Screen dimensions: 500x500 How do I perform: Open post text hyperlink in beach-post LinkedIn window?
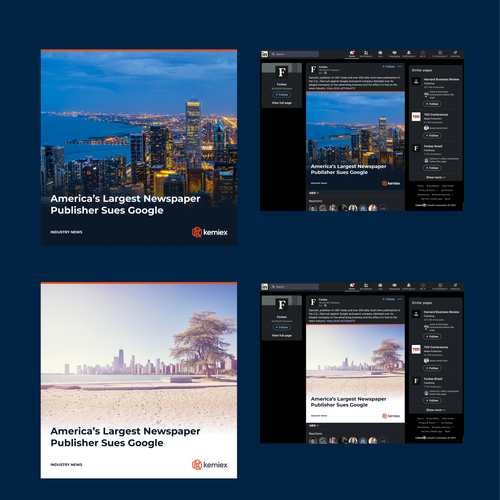[x=341, y=321]
